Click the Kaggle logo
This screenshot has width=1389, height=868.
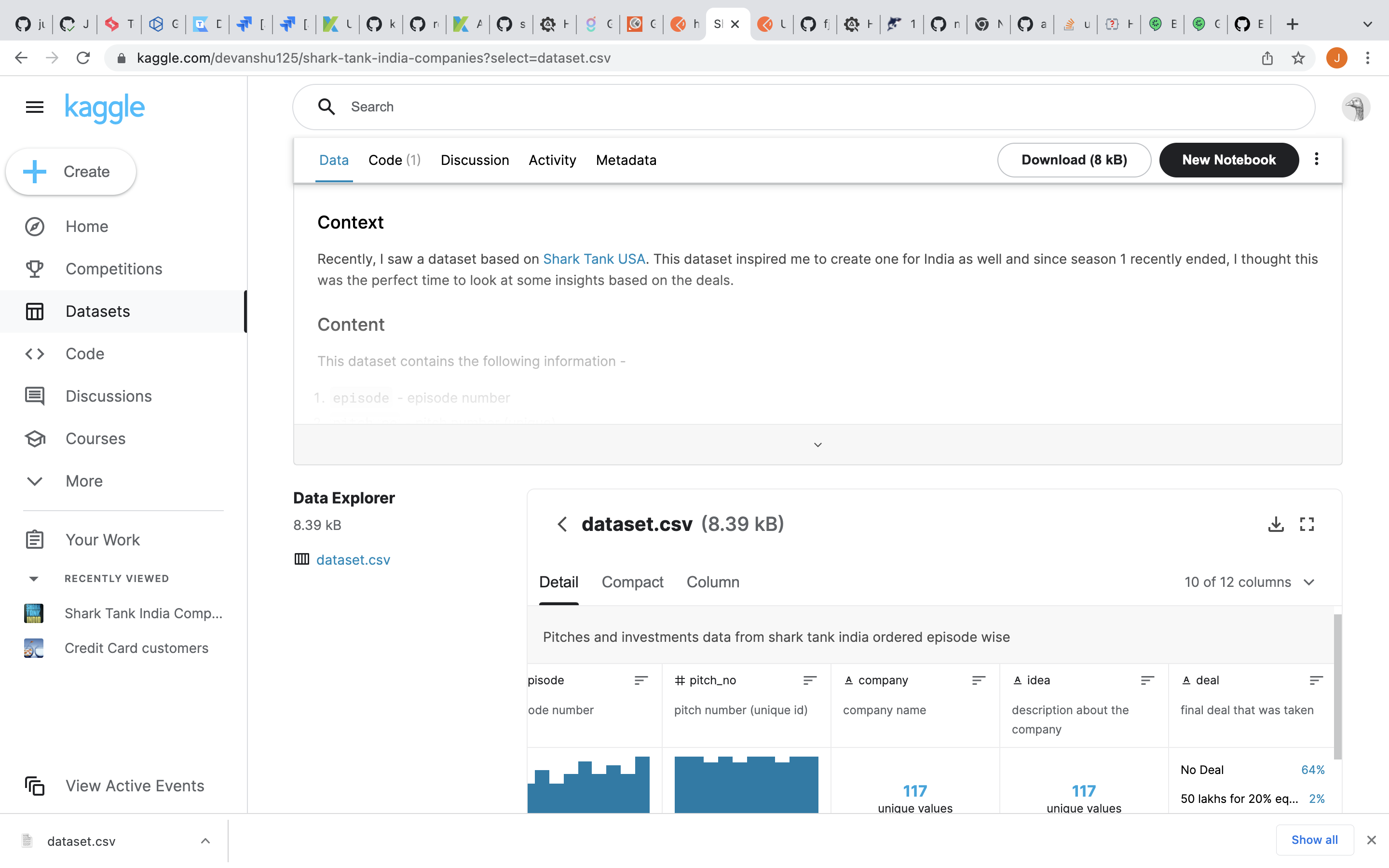tap(105, 108)
